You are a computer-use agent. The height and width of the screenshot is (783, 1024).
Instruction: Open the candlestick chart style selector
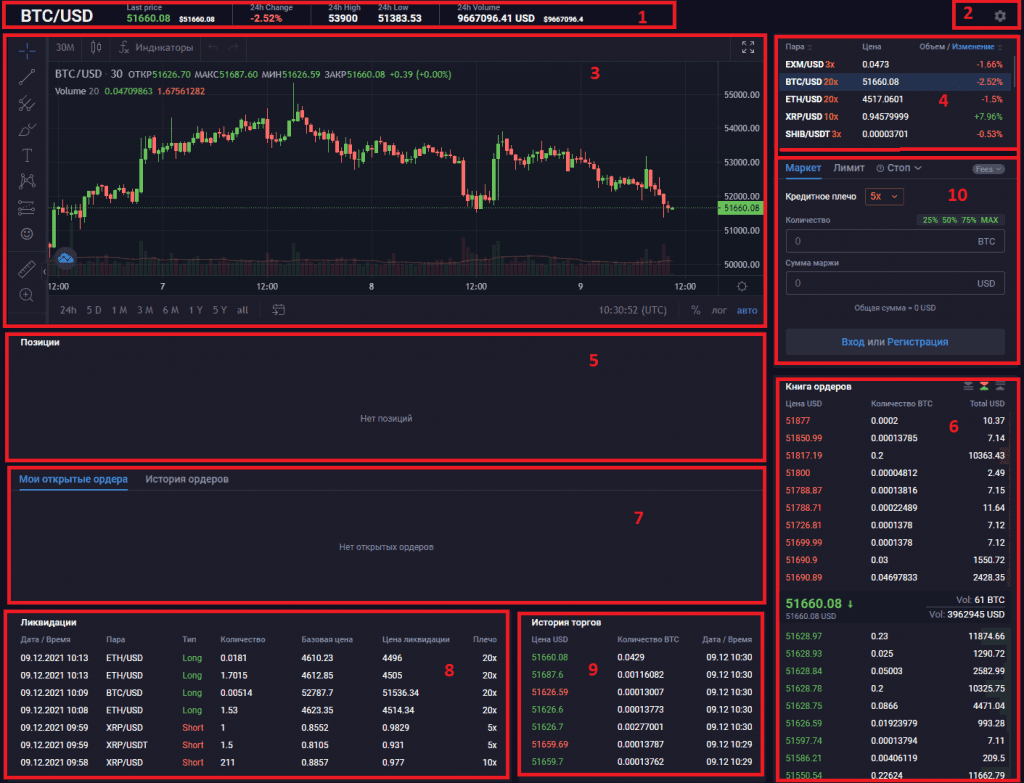[96, 47]
